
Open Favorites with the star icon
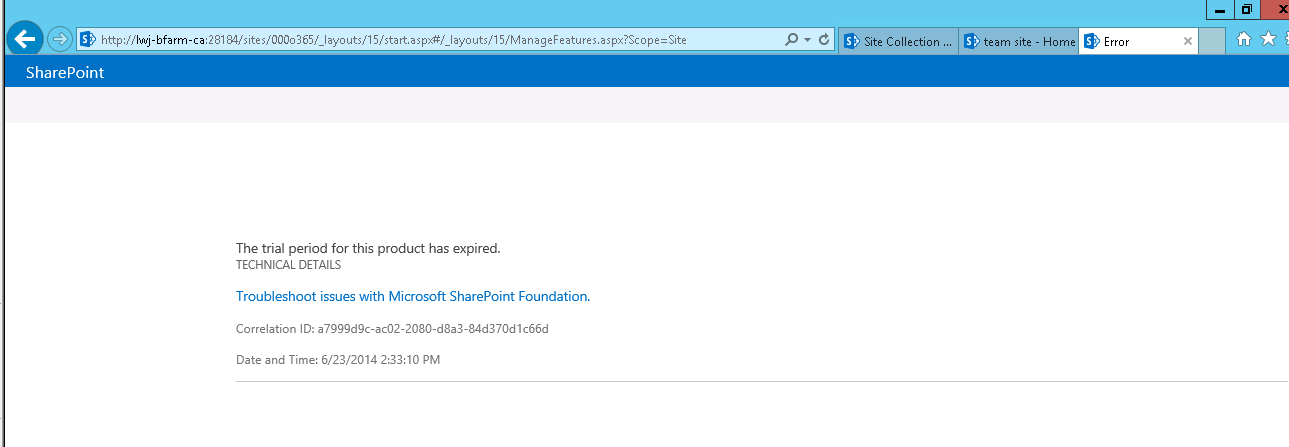coord(1268,39)
